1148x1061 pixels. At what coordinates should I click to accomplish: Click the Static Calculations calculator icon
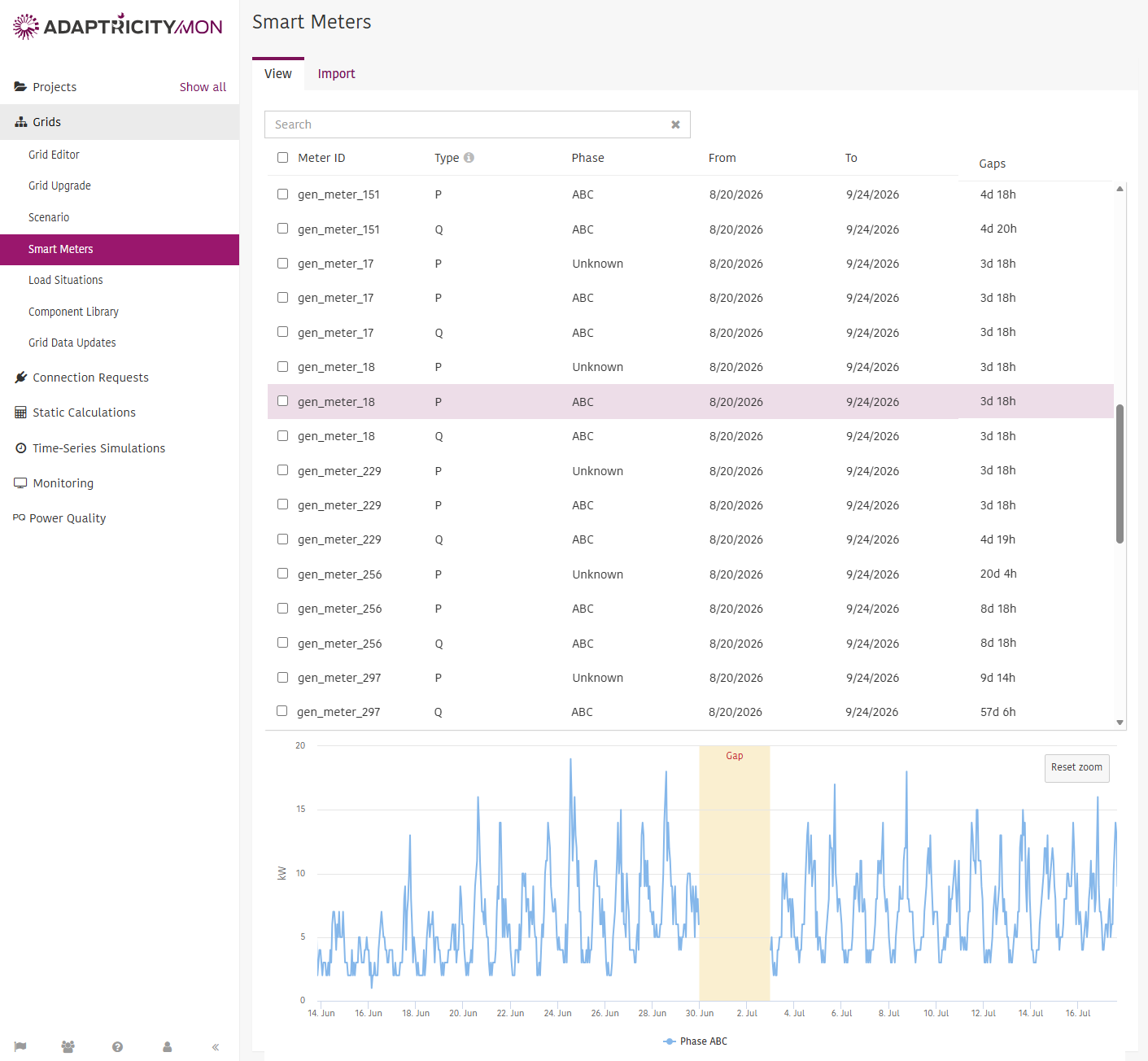[21, 413]
